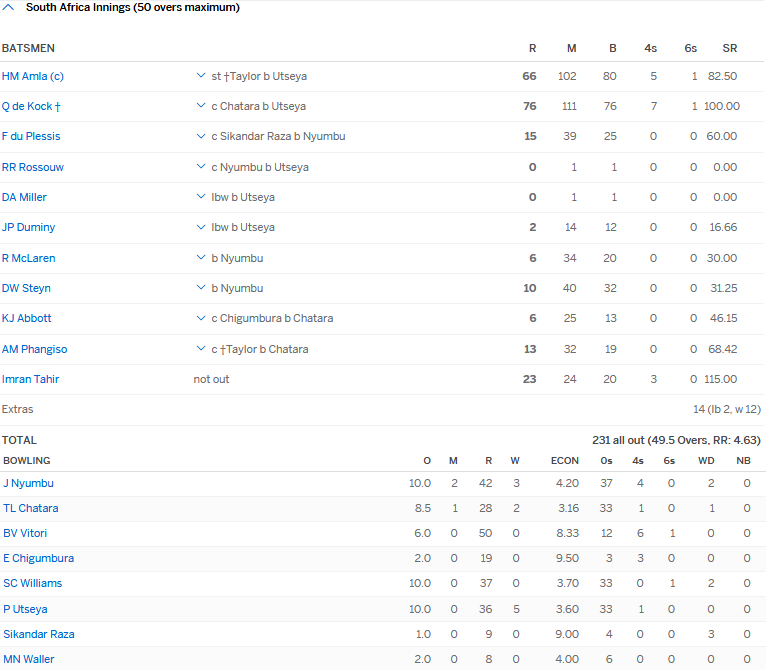
Task: Expand KJ Abbott dismissal chevron
Action: pos(201,318)
